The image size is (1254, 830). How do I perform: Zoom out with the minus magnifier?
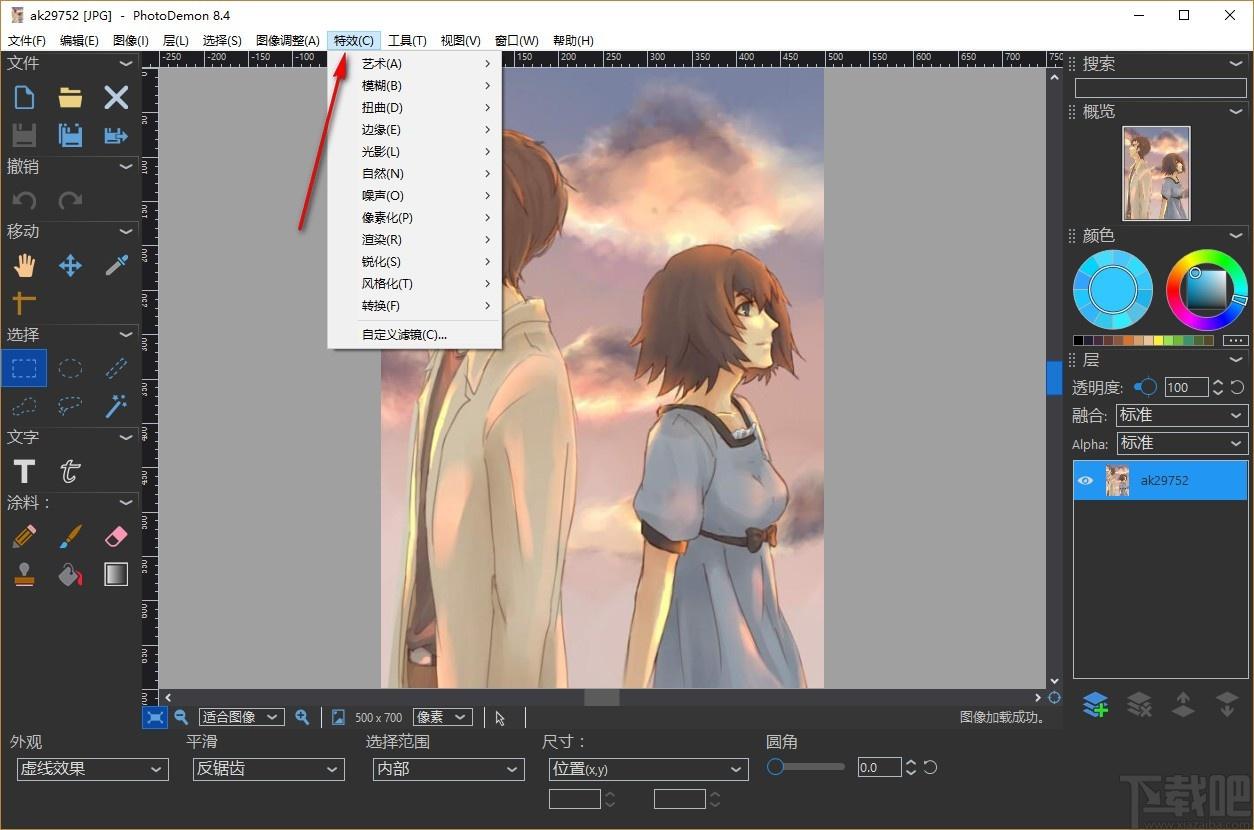pos(181,717)
